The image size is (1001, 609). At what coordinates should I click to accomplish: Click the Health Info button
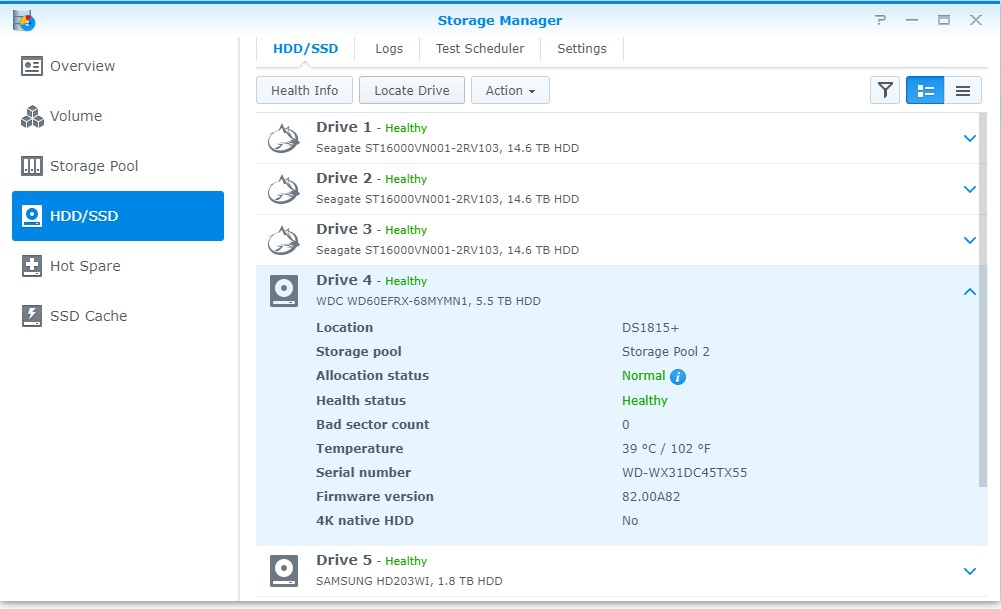(x=305, y=90)
